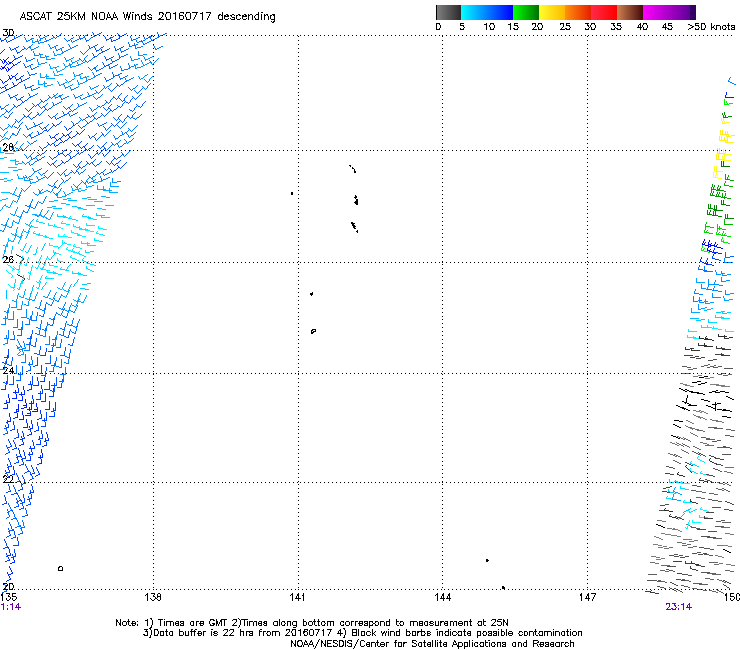Click the legend label '10'
Screen dimensions: 740x650
tap(489, 27)
